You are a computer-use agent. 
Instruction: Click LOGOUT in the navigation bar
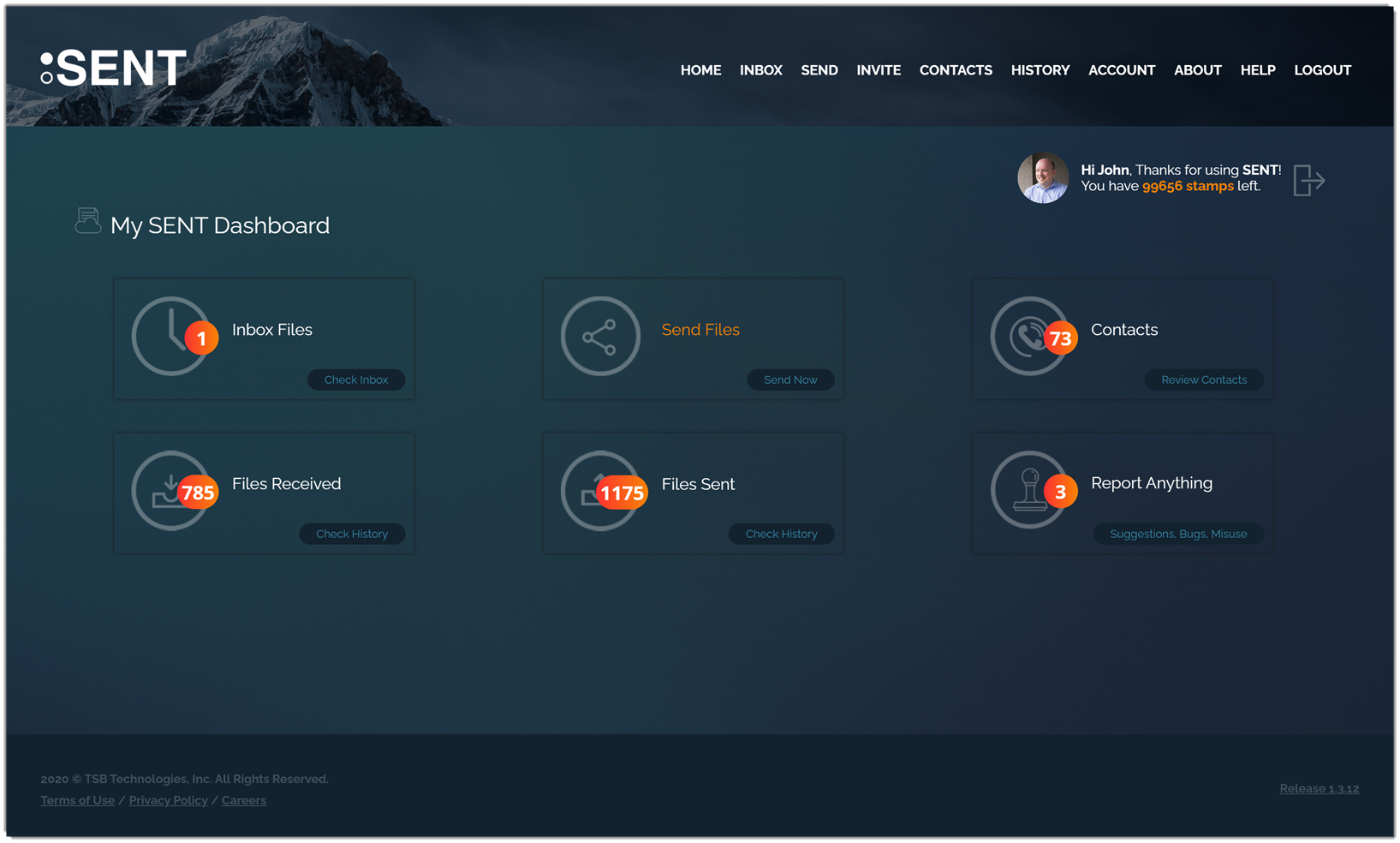pyautogui.click(x=1322, y=70)
